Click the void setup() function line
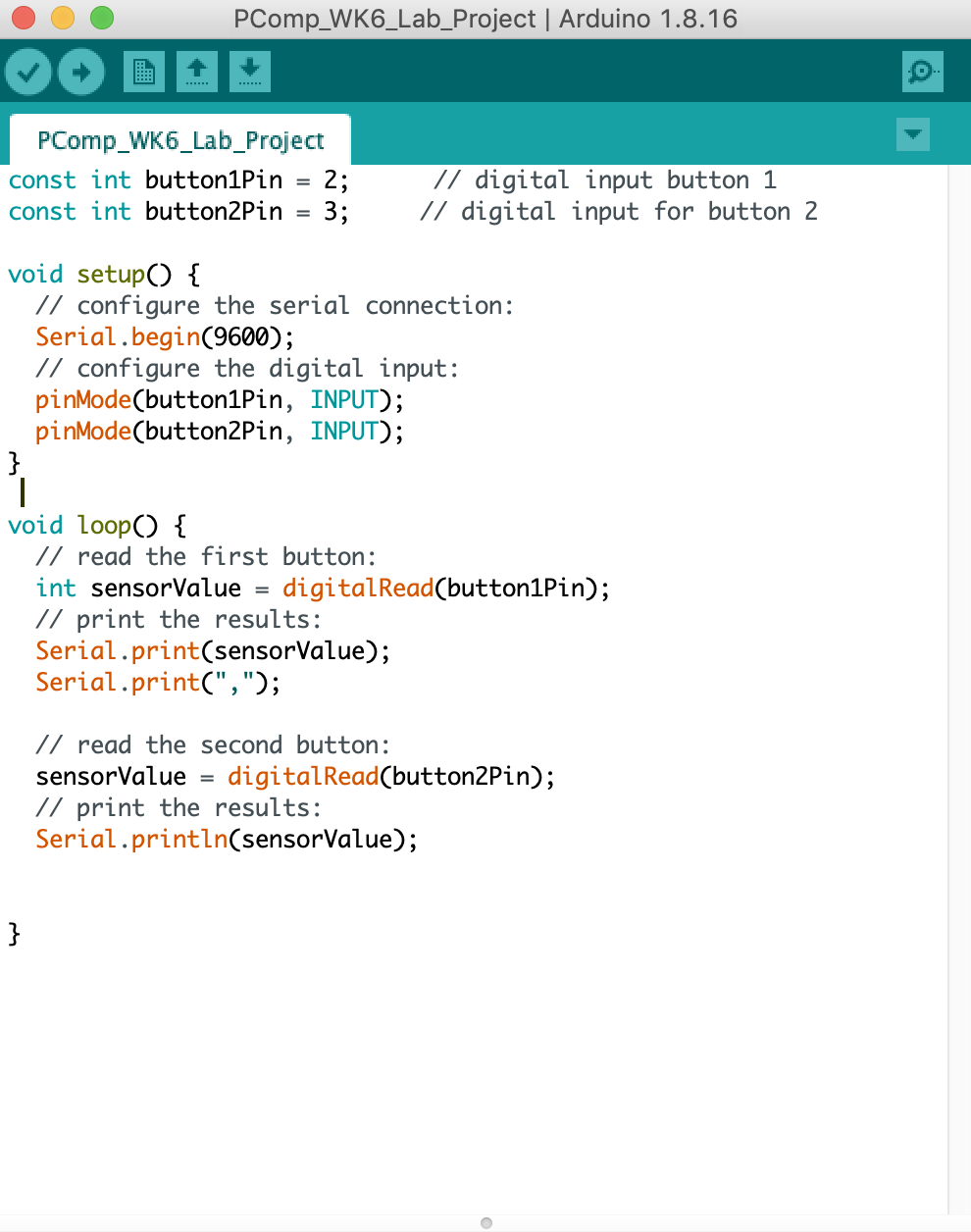 [104, 275]
